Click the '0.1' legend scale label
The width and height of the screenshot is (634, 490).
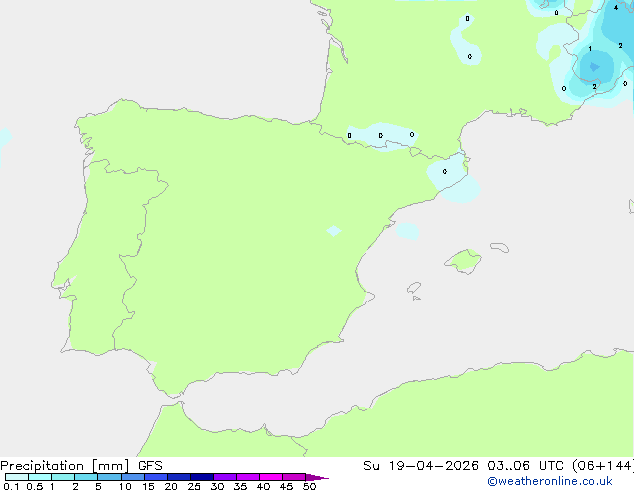pos(11,486)
